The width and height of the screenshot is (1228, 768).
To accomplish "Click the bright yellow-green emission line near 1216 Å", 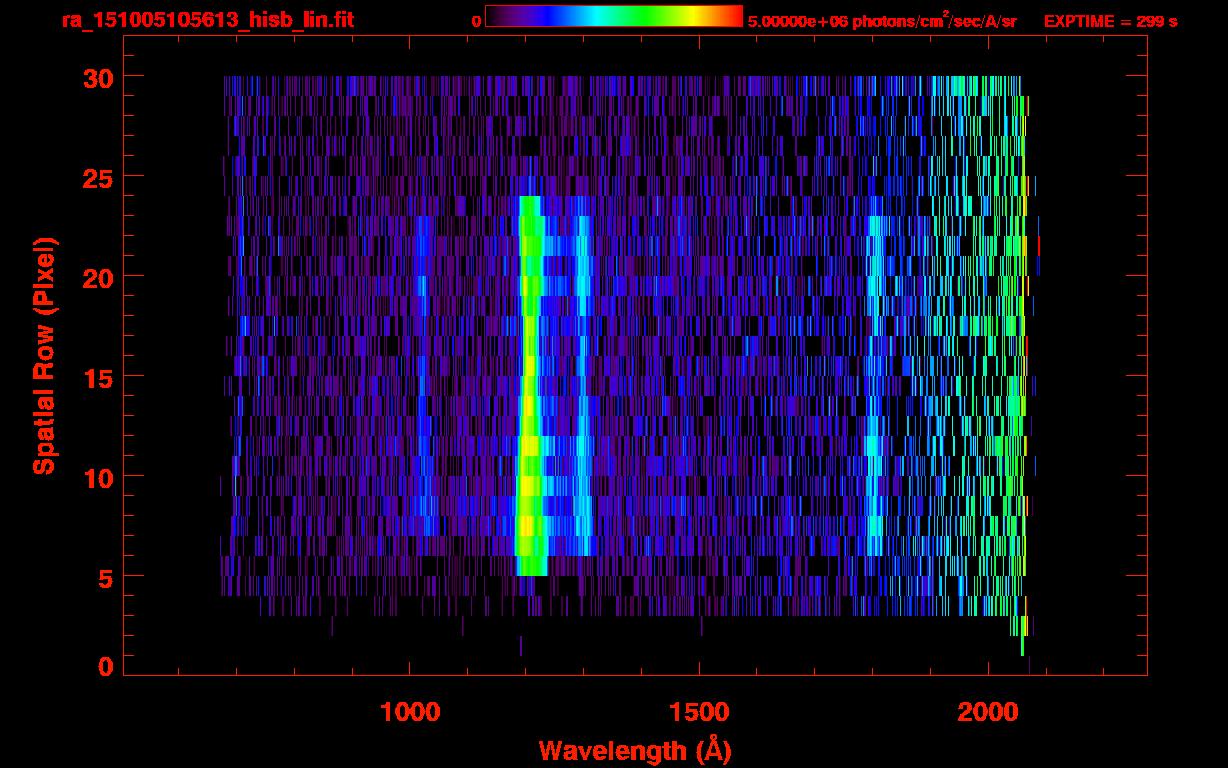I will pos(530,386).
